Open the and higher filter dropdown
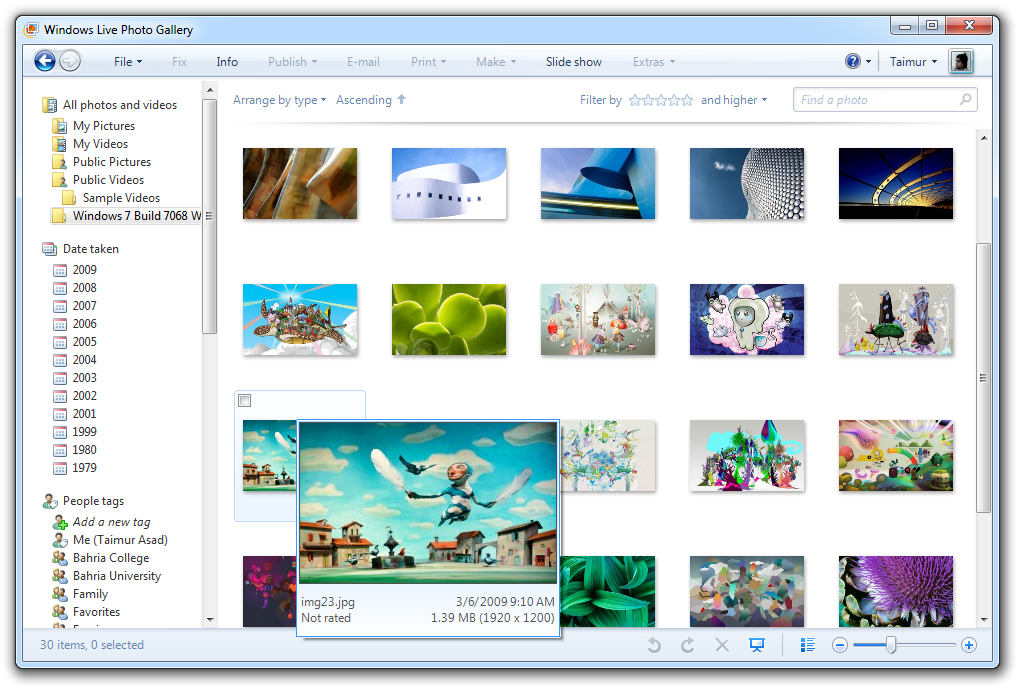The height and width of the screenshot is (690, 1017). tap(734, 100)
